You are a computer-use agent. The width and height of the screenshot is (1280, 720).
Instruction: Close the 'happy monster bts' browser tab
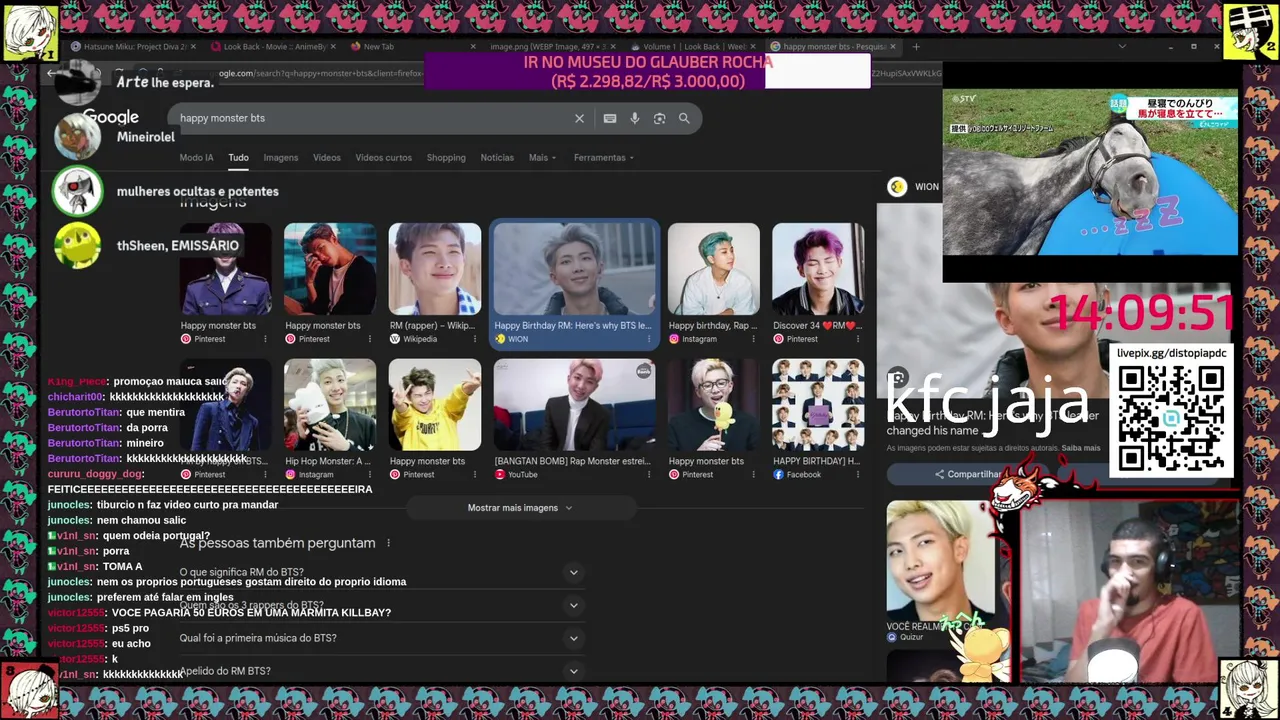point(892,46)
